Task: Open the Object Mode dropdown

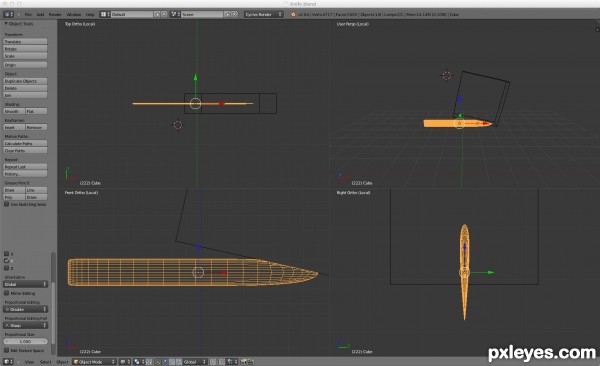Action: coord(95,362)
